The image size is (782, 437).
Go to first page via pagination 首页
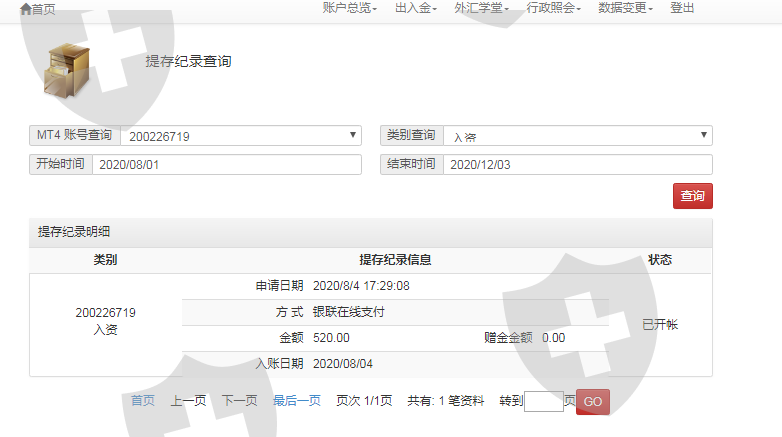143,401
